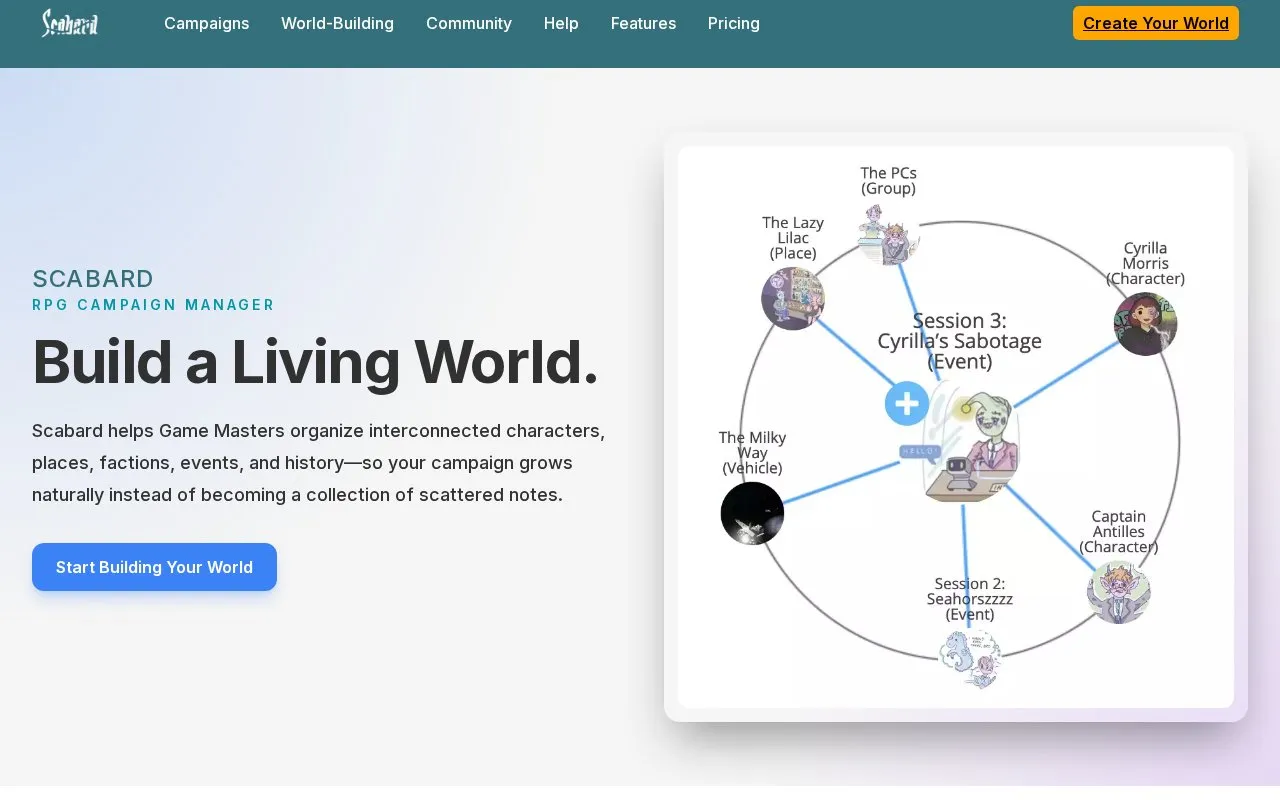Click the 'Session 2: Seahorszzzz (Event)' label
Image resolution: width=1280 pixels, height=800 pixels.
pos(970,599)
